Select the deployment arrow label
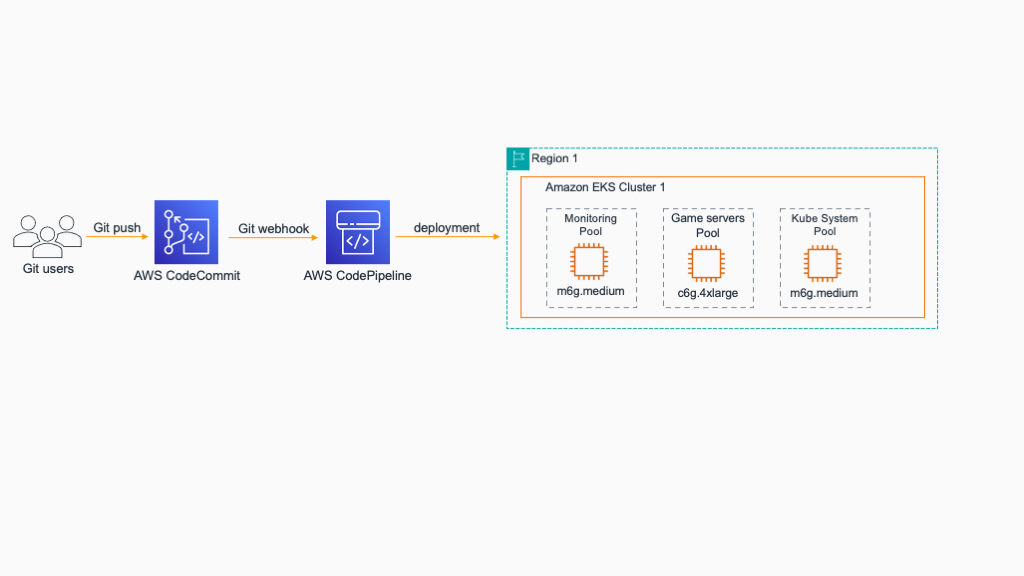Screen dimensions: 1024x576 446,227
